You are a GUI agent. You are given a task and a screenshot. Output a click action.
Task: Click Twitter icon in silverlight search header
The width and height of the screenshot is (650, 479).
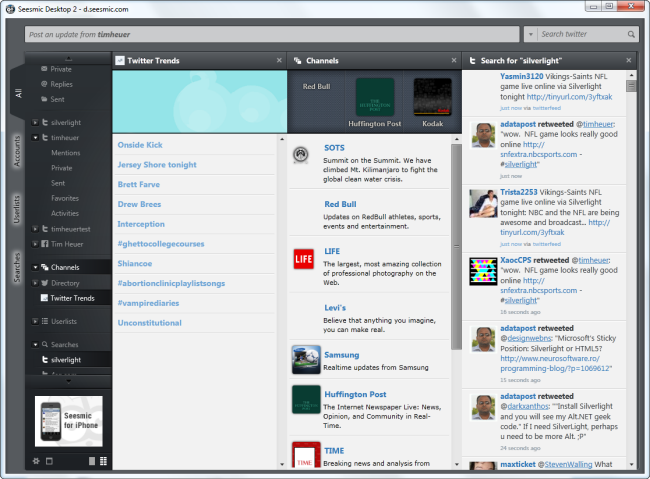[x=472, y=61]
